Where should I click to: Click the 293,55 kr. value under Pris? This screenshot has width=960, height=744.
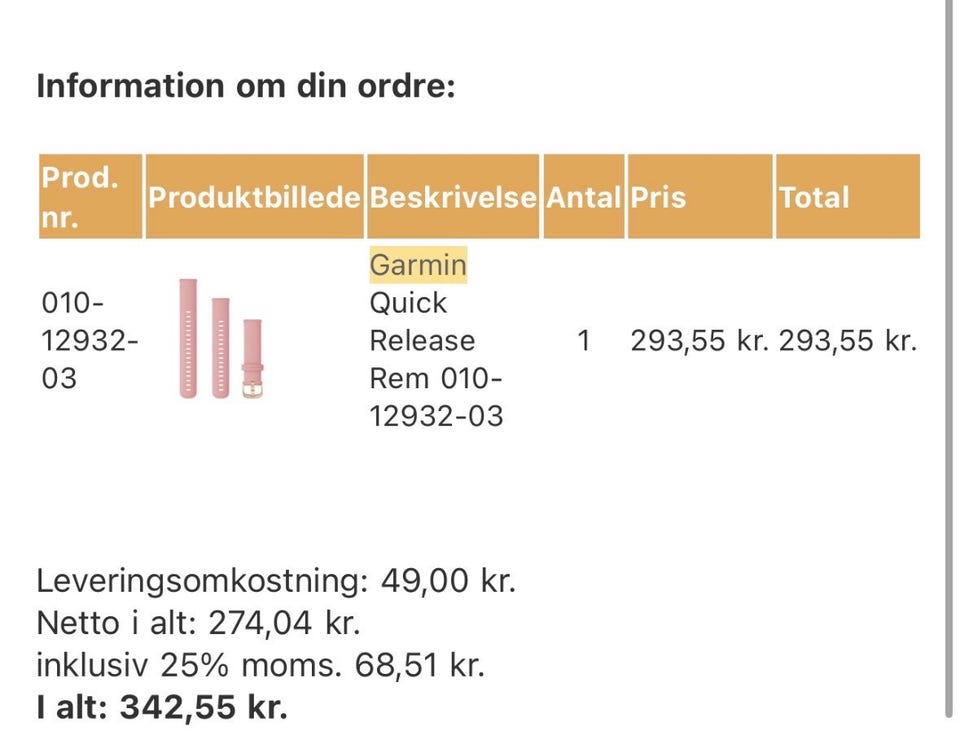(x=699, y=341)
